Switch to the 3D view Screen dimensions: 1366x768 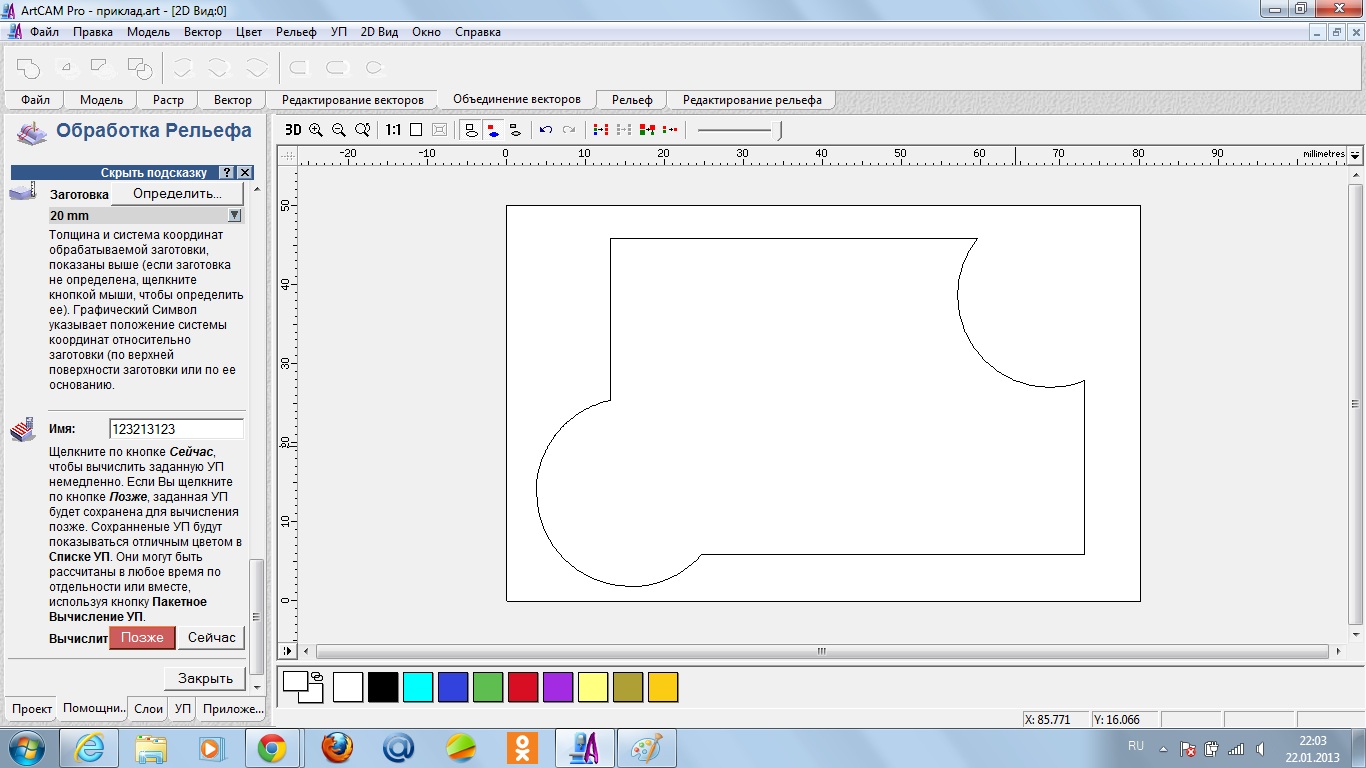pyautogui.click(x=292, y=130)
